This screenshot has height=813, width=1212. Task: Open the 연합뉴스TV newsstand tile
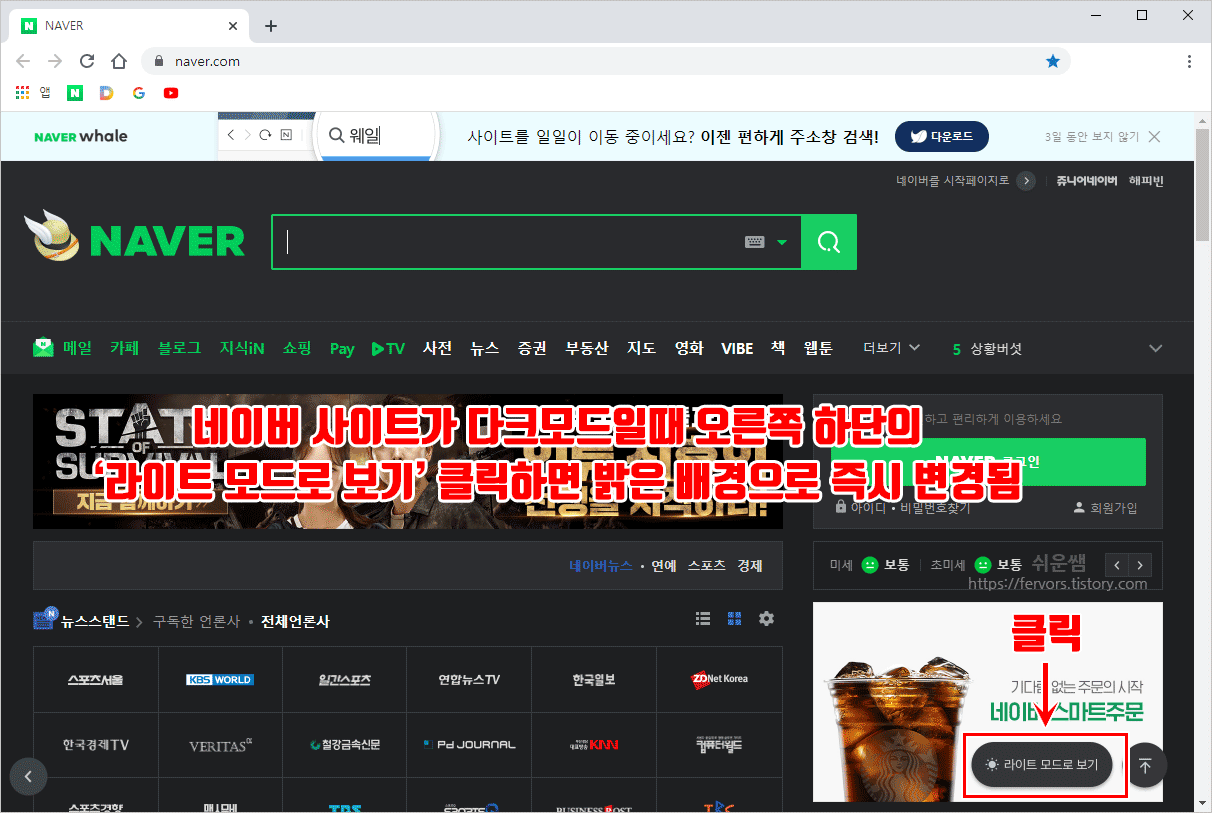(x=469, y=679)
